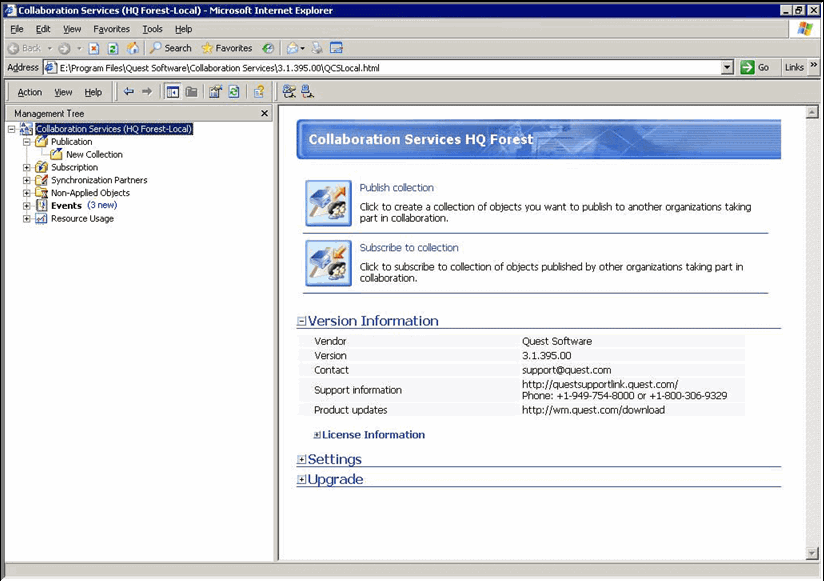Viewport: 824px width, 581px height.
Task: Click the refresh icon in application toolbar
Action: click(x=233, y=92)
